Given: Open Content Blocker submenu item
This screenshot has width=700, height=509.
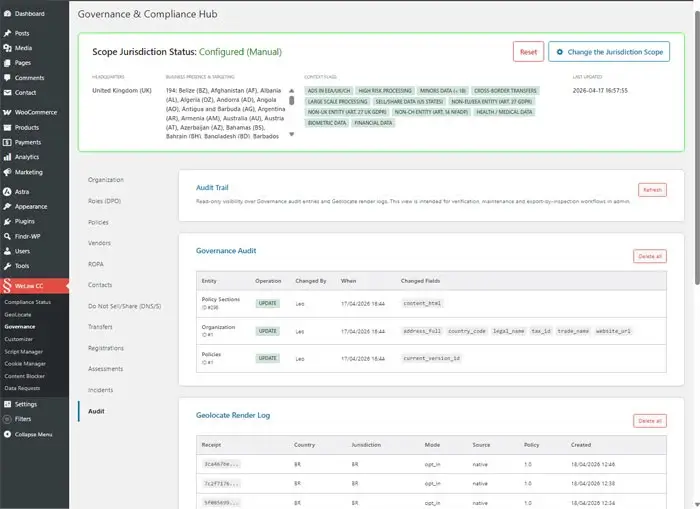Looking at the screenshot, I should [x=25, y=376].
